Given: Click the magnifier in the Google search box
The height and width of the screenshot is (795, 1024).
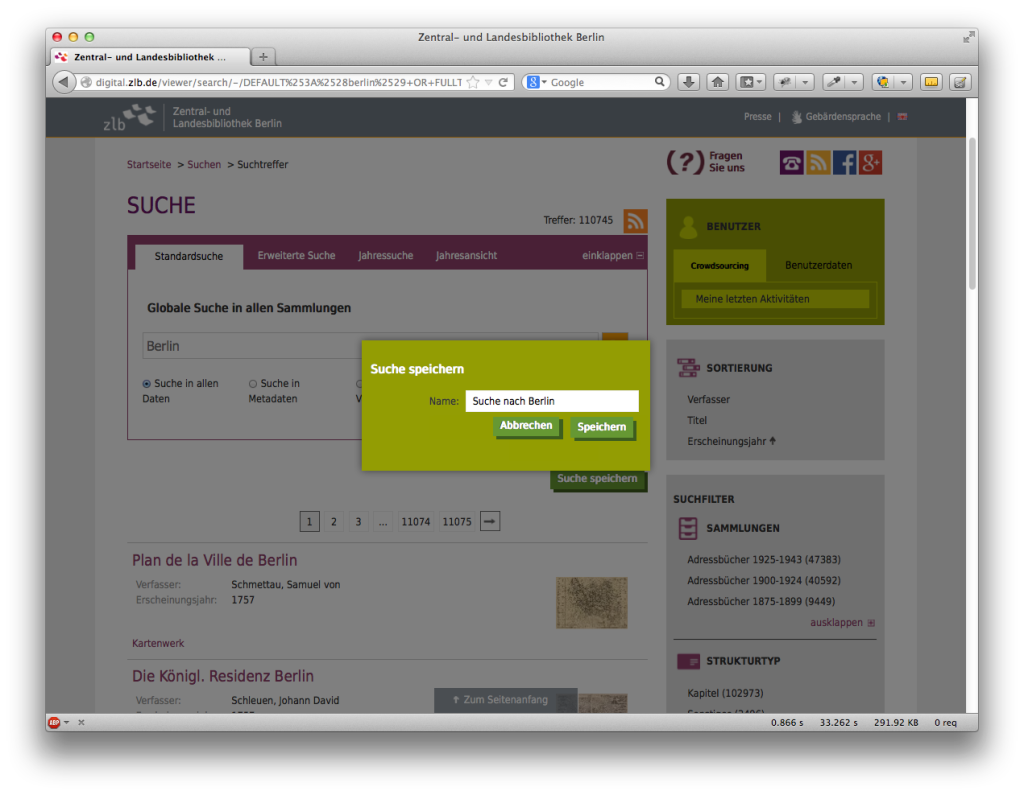Looking at the screenshot, I should (660, 82).
